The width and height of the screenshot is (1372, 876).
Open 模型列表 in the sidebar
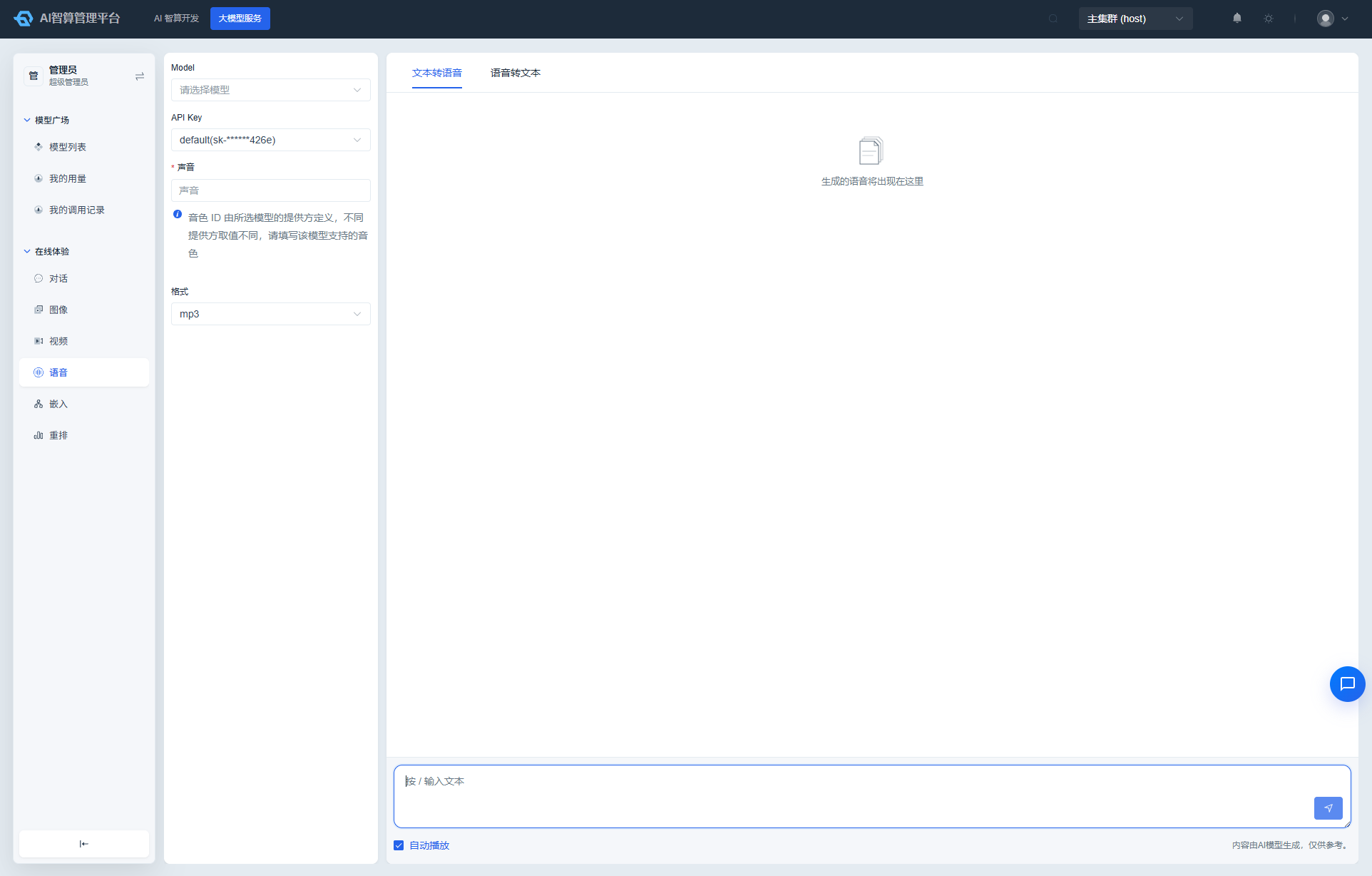click(x=84, y=147)
